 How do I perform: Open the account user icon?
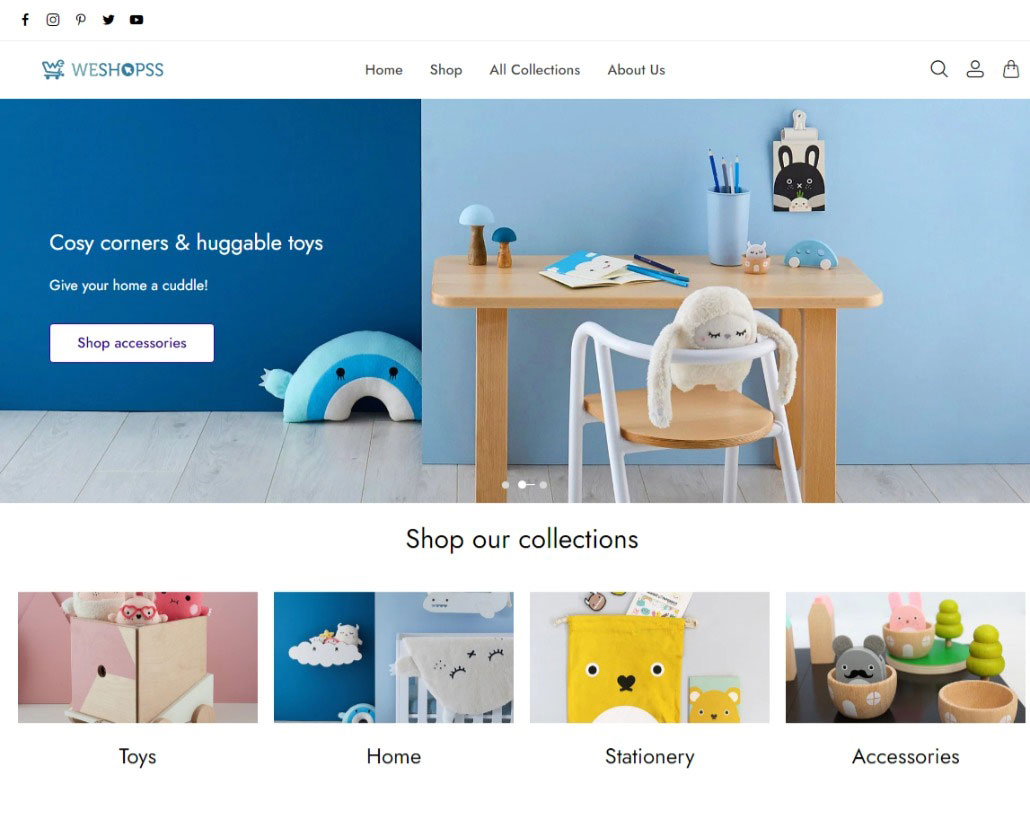(x=975, y=69)
